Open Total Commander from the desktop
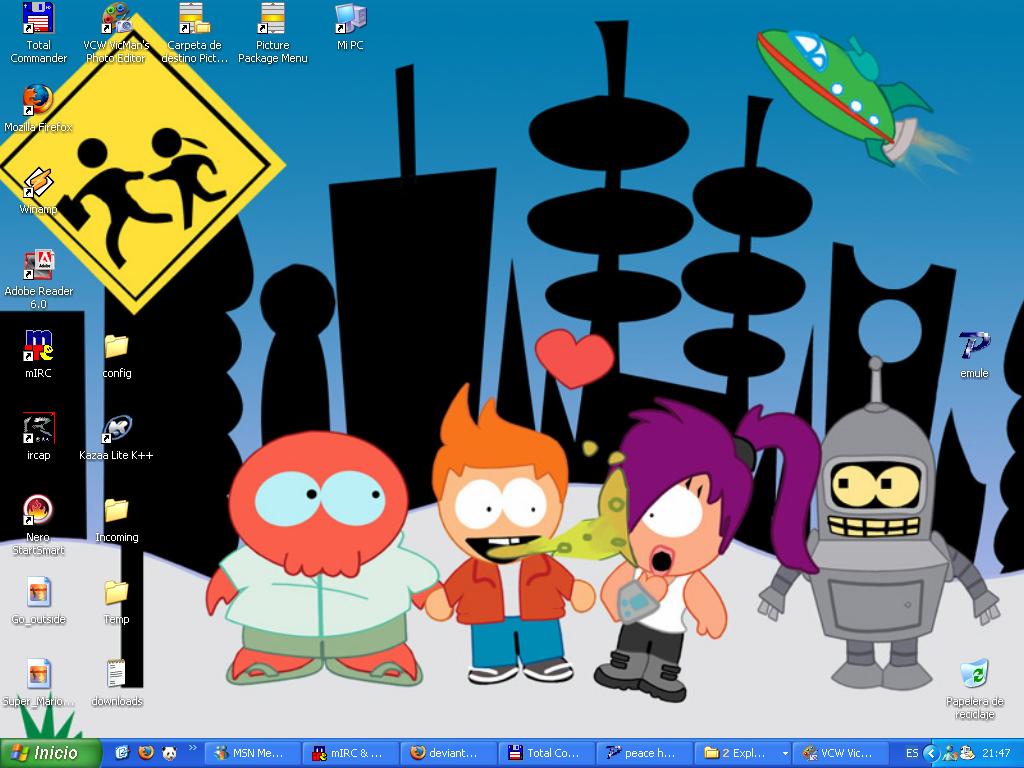This screenshot has width=1024, height=768. [x=37, y=30]
